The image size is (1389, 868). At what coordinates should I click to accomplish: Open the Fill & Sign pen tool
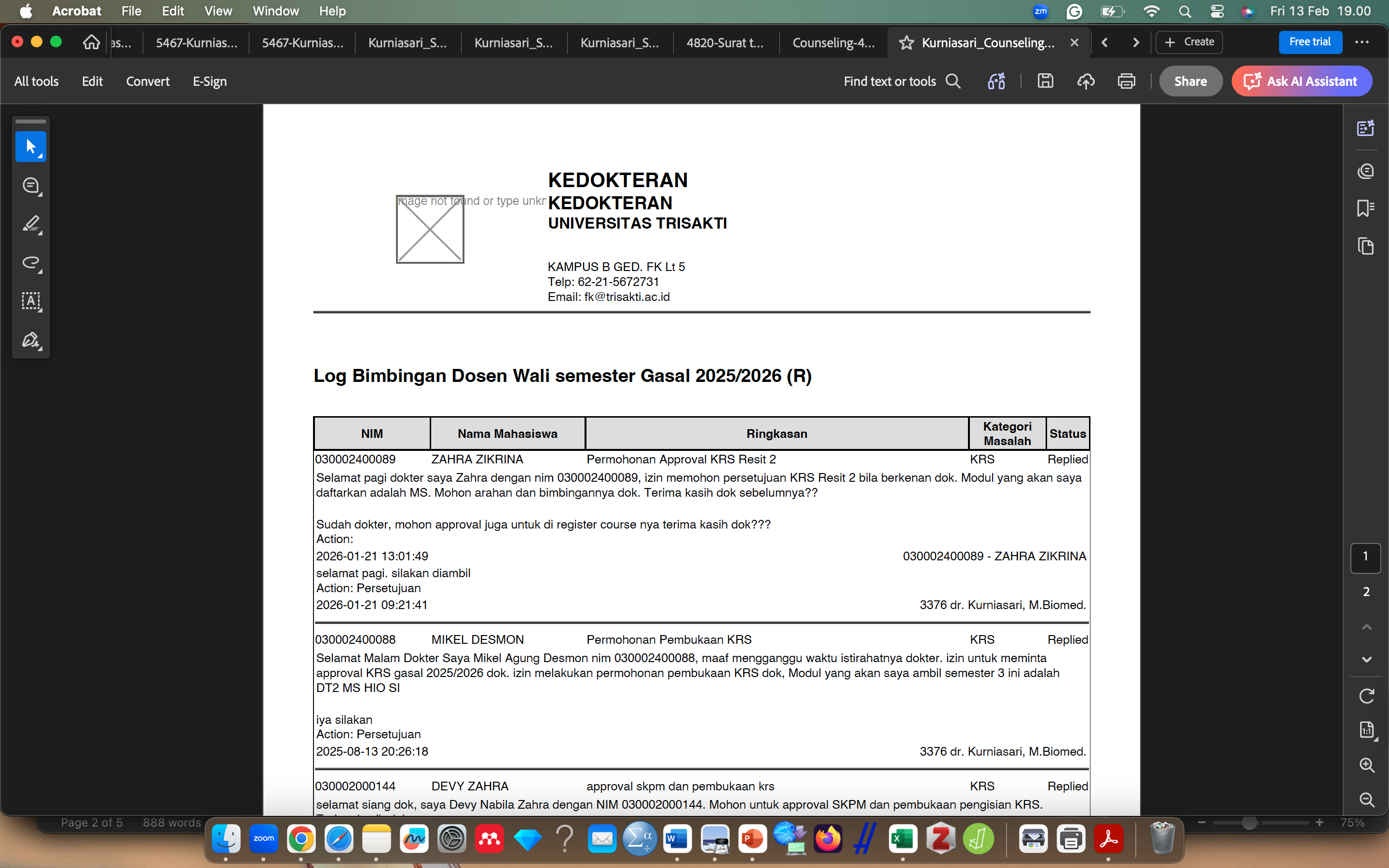click(x=30, y=340)
